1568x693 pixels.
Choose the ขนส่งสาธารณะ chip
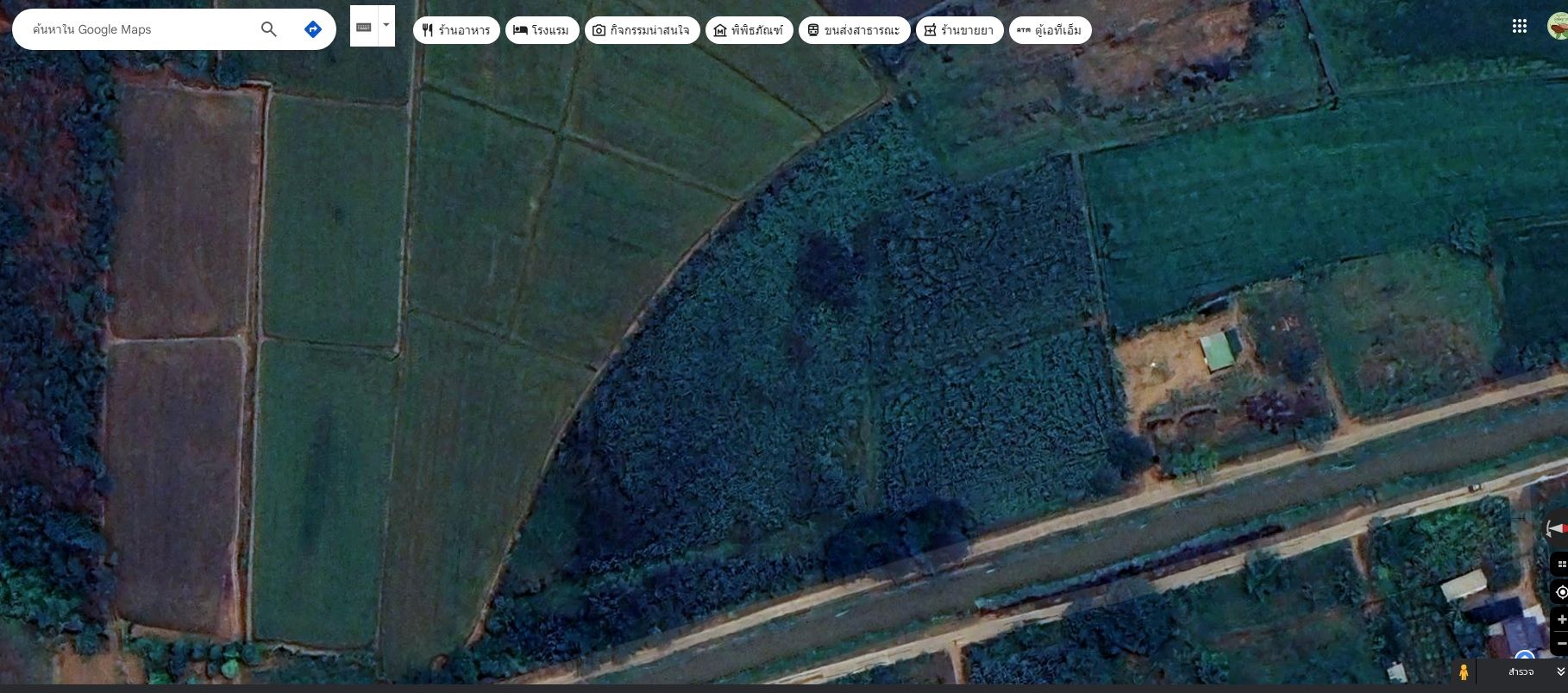(854, 30)
